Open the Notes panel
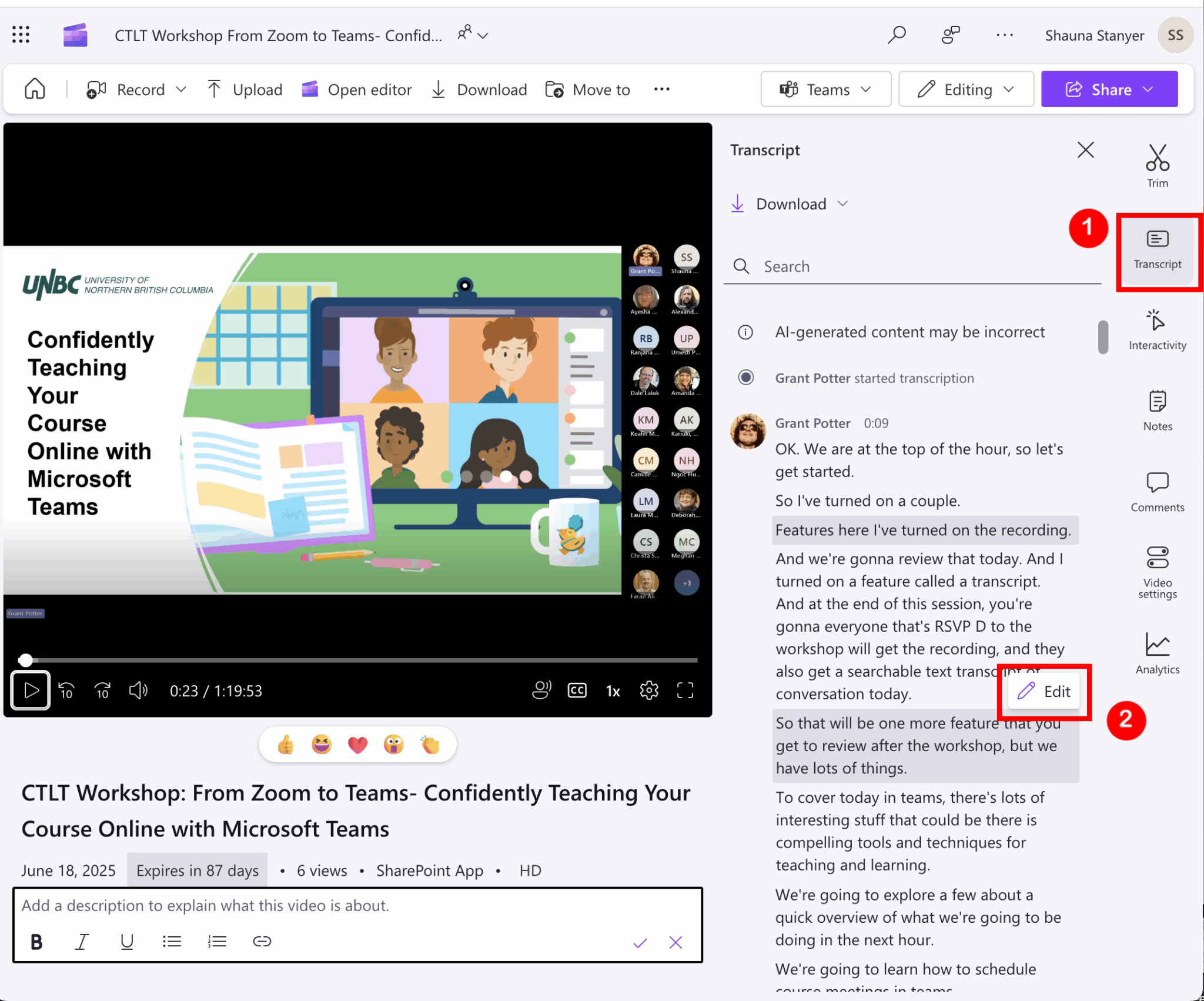1204x1001 pixels. click(x=1157, y=411)
